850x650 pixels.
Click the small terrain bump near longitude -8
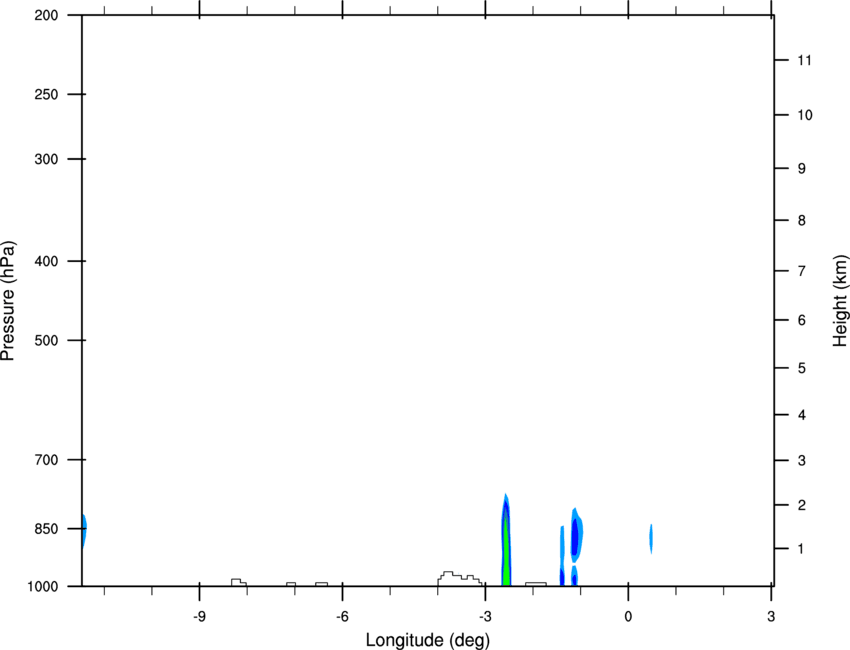239,582
